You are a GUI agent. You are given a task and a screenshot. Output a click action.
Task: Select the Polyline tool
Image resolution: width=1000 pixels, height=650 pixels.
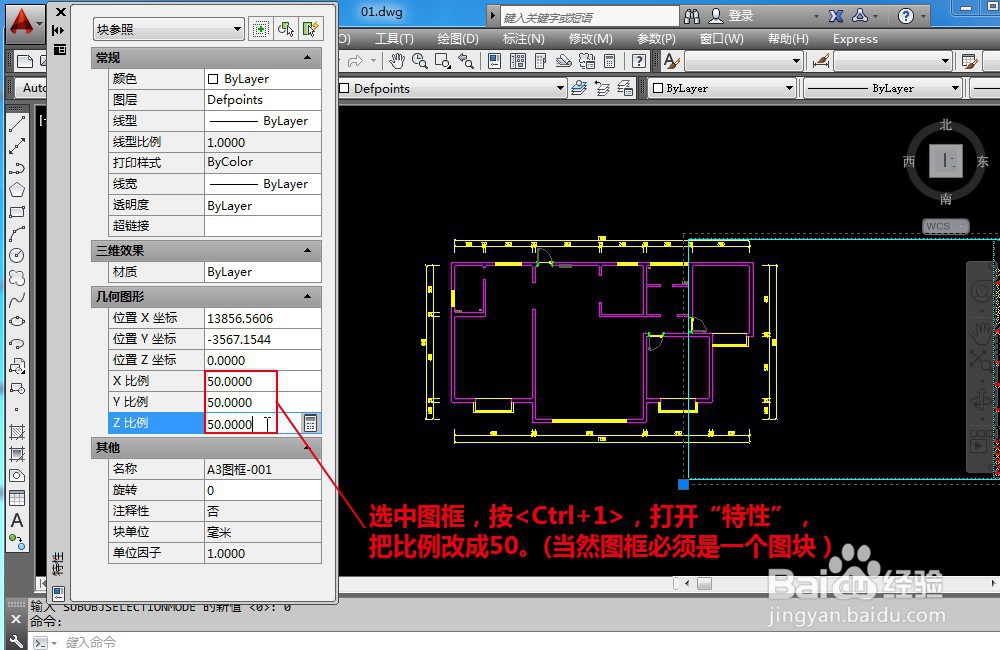pyautogui.click(x=17, y=168)
